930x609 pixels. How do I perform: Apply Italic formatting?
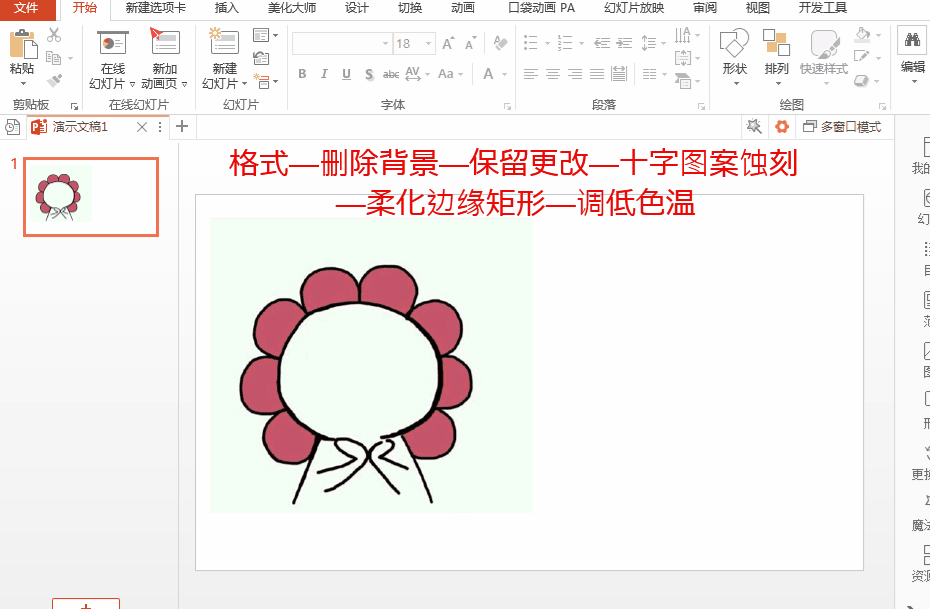coord(323,74)
